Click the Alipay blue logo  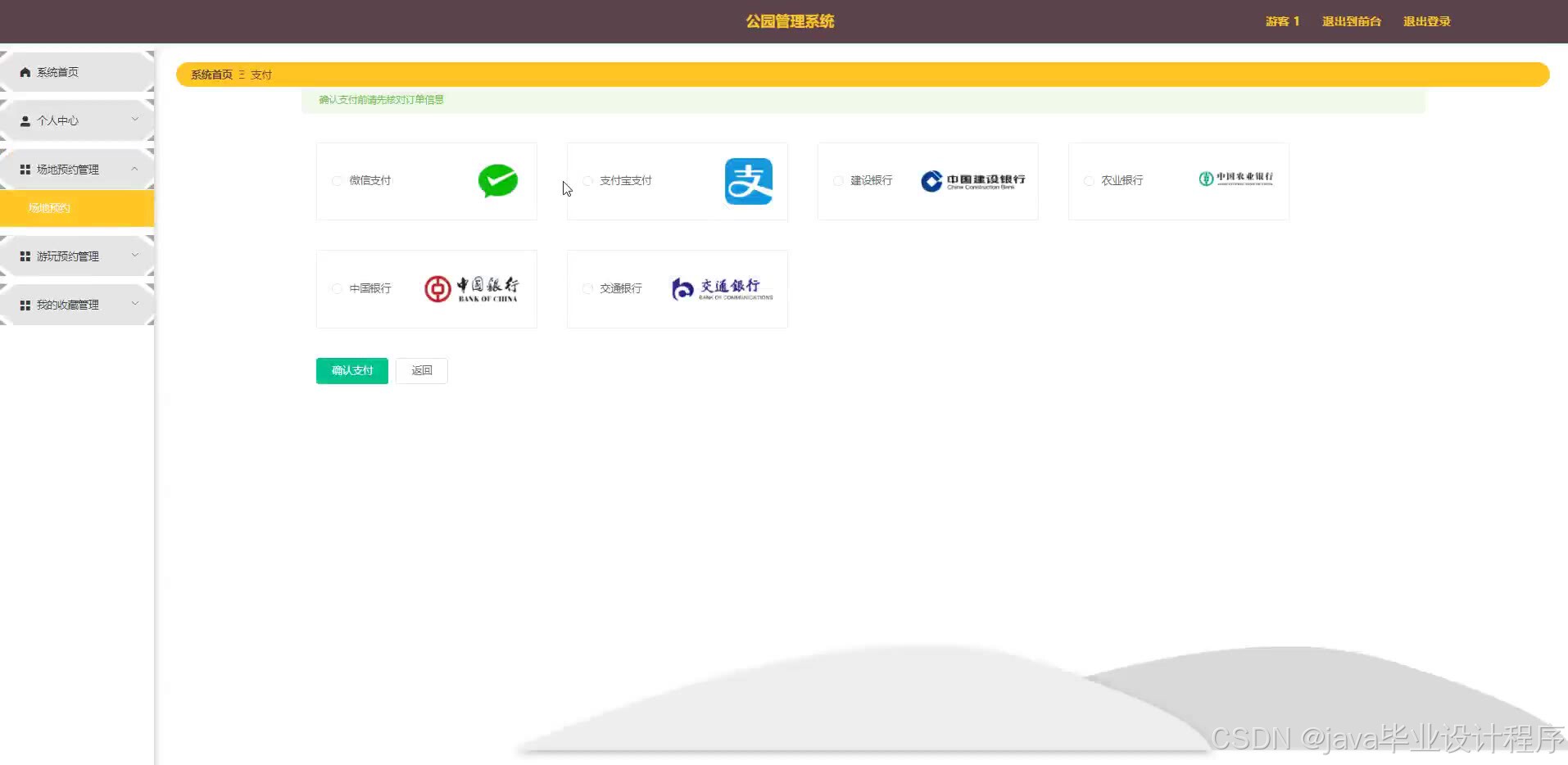click(x=749, y=181)
